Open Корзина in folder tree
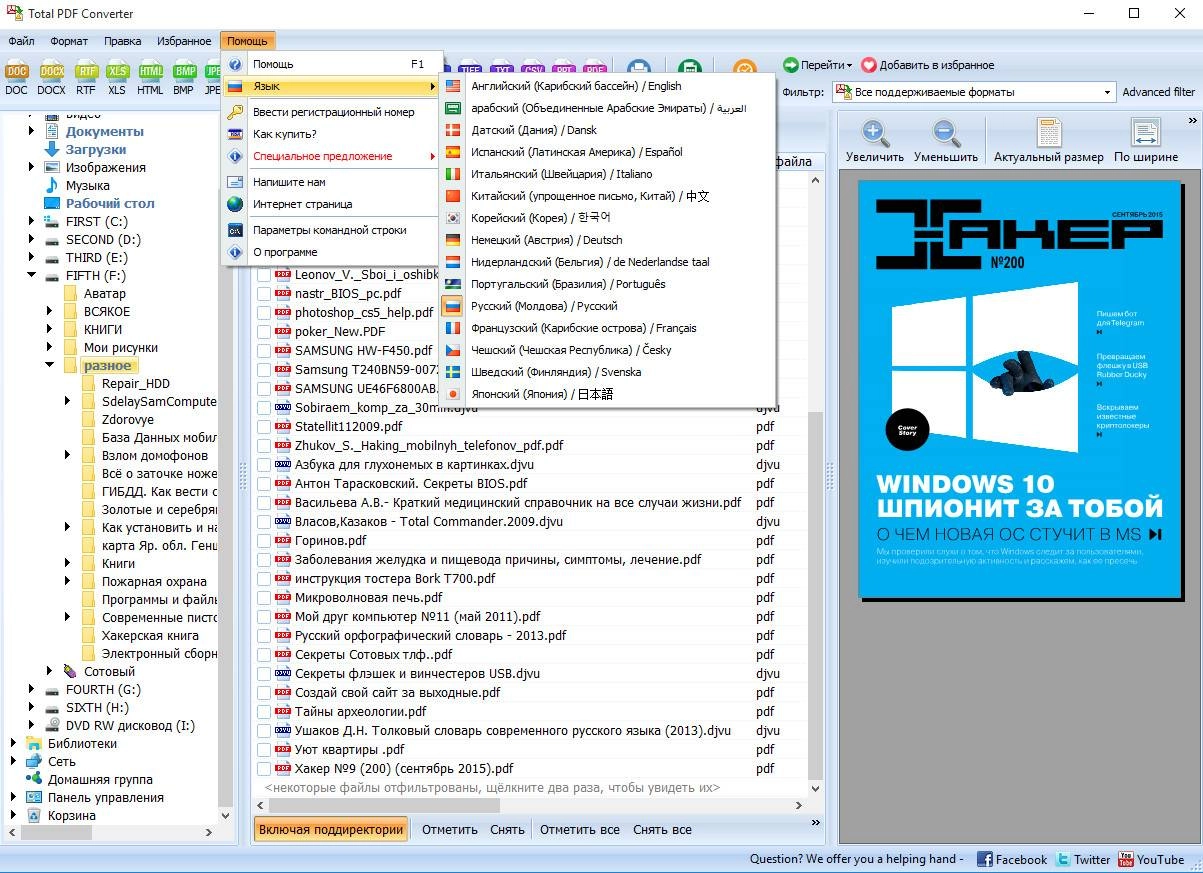 coord(72,815)
